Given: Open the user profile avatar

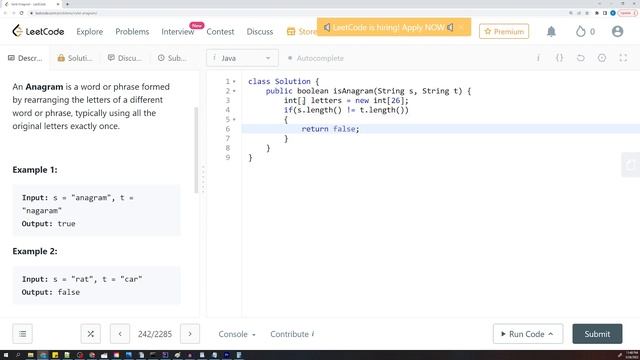Looking at the screenshot, I should tap(617, 31).
